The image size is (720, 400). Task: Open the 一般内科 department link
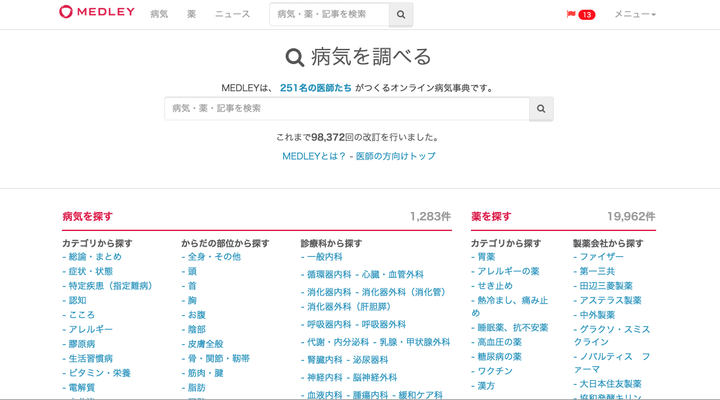tap(325, 257)
